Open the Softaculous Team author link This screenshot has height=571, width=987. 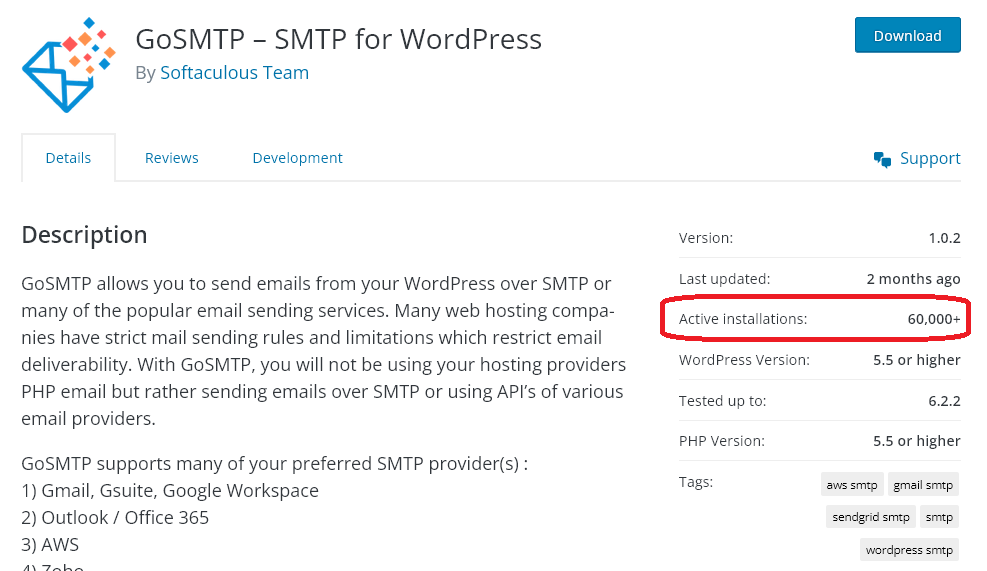coord(234,72)
